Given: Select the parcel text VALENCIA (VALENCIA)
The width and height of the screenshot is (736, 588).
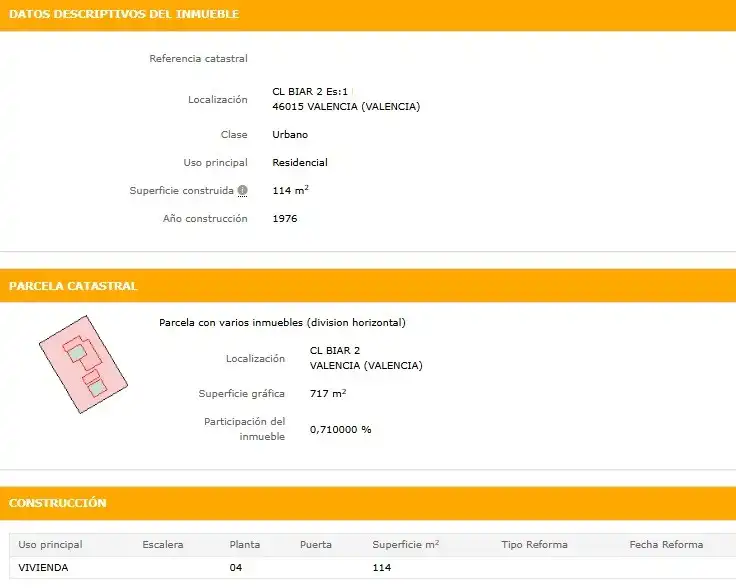Looking at the screenshot, I should [366, 366].
